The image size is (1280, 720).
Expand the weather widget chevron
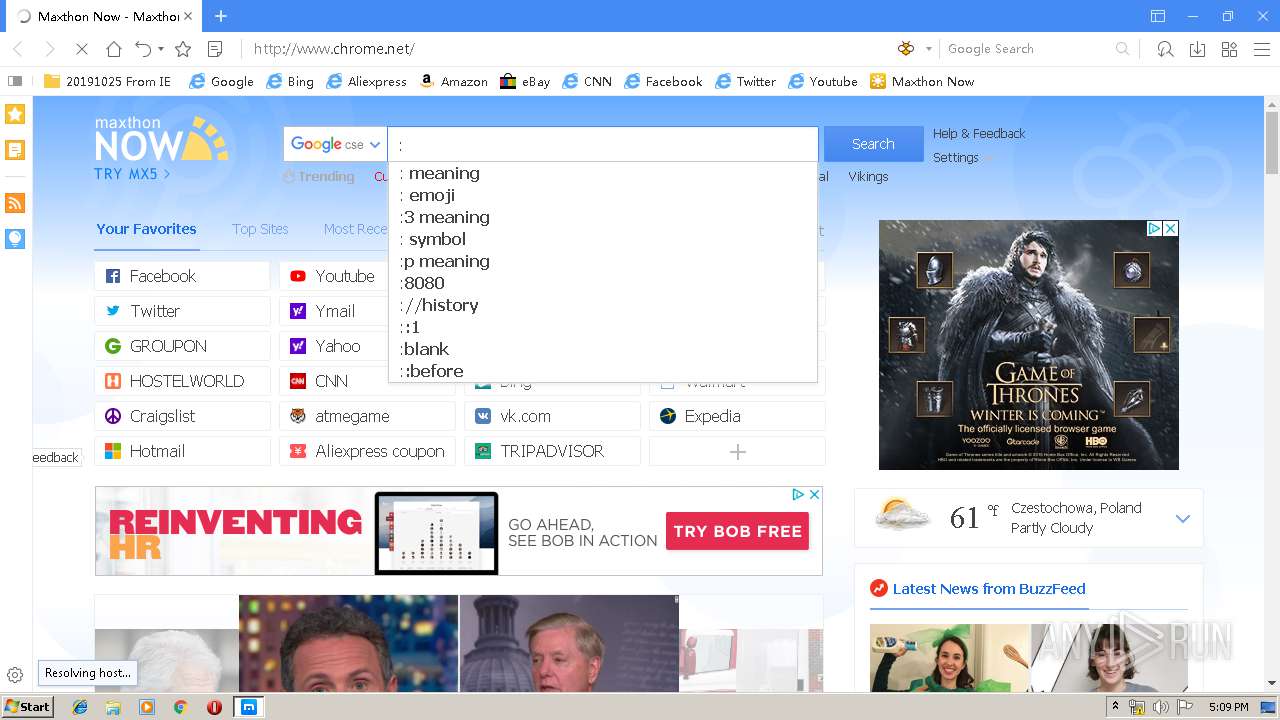pyautogui.click(x=1183, y=518)
